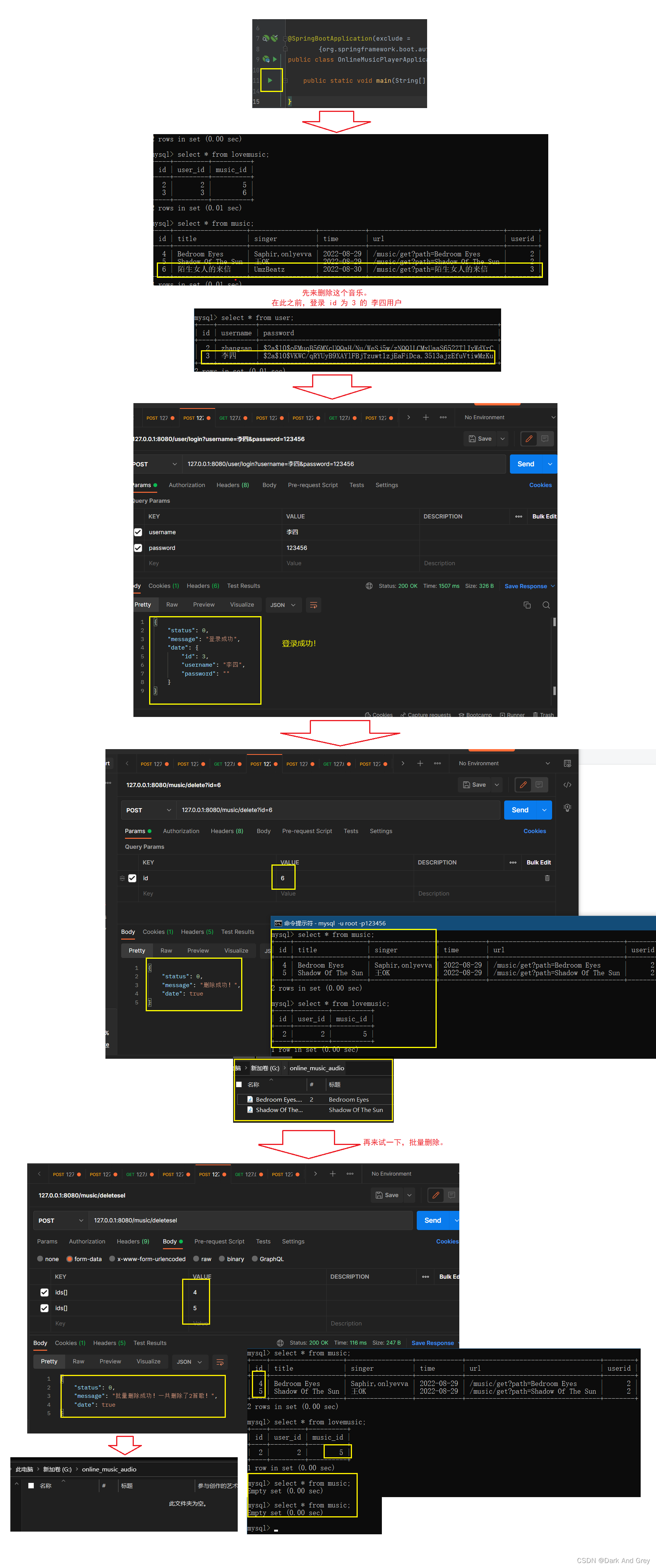Click the edit pencil icon in login request window
This screenshot has width=656, height=1568.
click(529, 439)
